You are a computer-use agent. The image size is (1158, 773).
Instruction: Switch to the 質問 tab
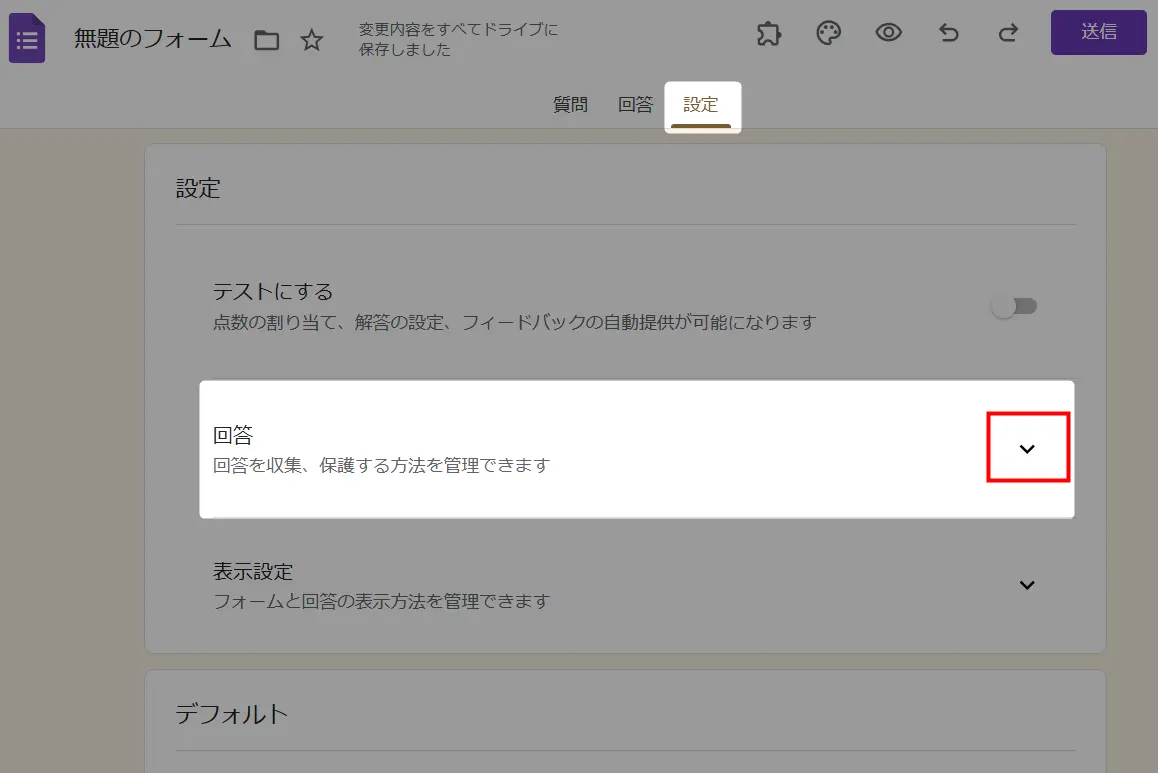coord(570,105)
